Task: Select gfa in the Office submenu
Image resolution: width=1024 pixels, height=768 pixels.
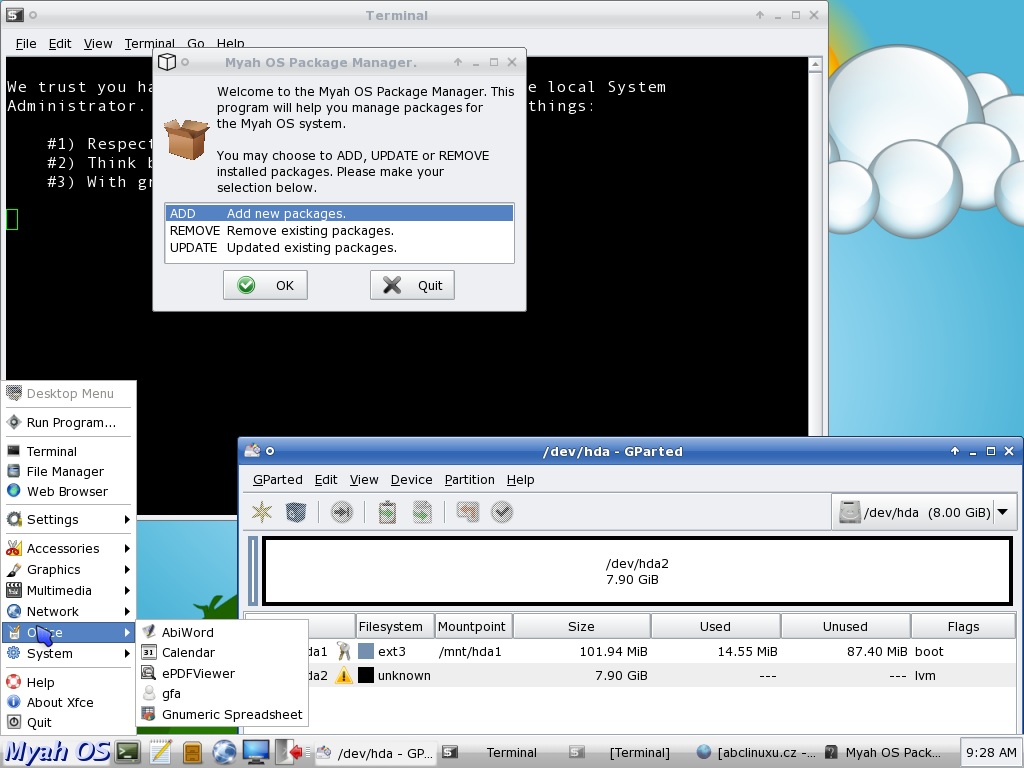Action: point(222,694)
